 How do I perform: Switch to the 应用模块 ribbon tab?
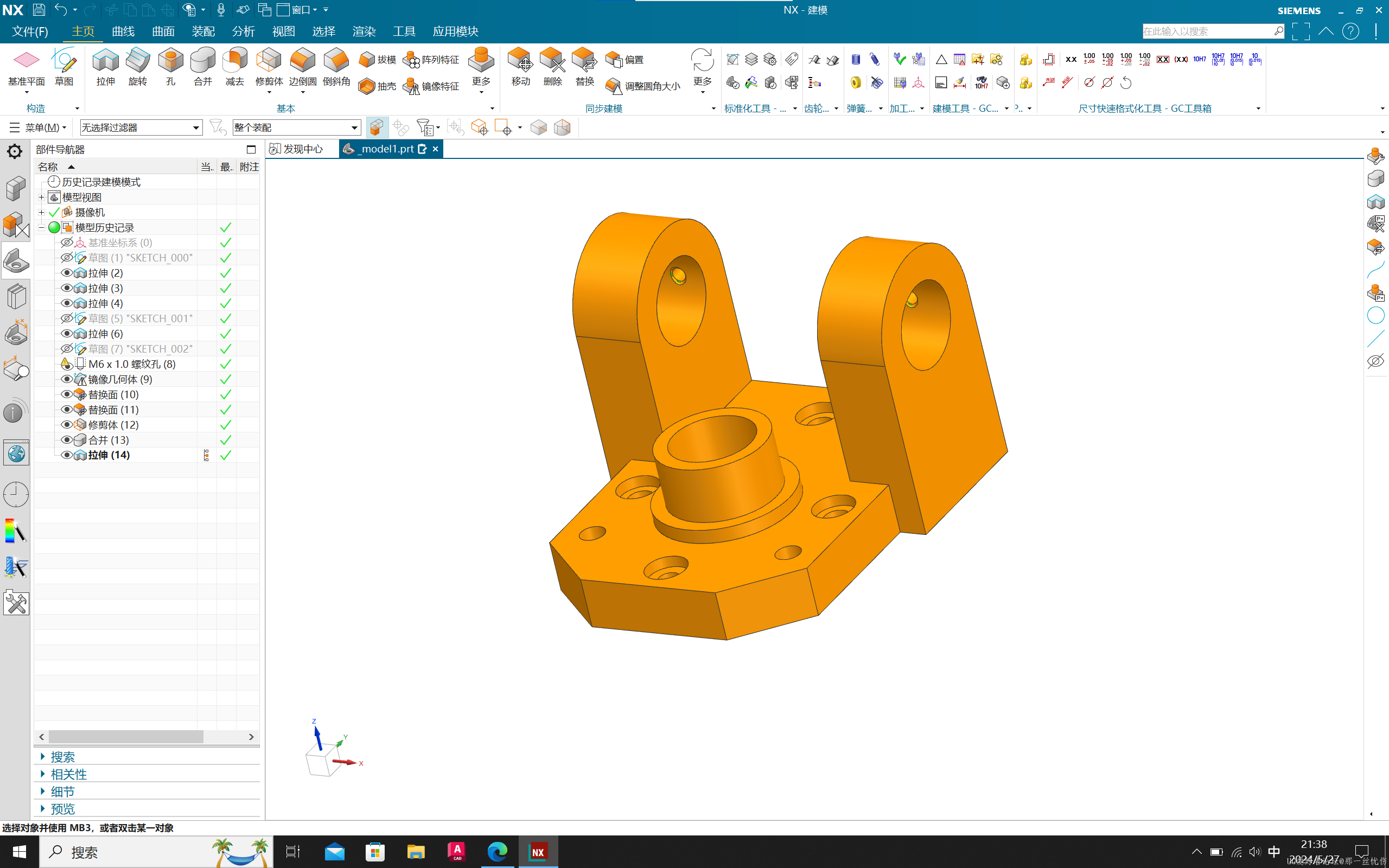[x=455, y=31]
